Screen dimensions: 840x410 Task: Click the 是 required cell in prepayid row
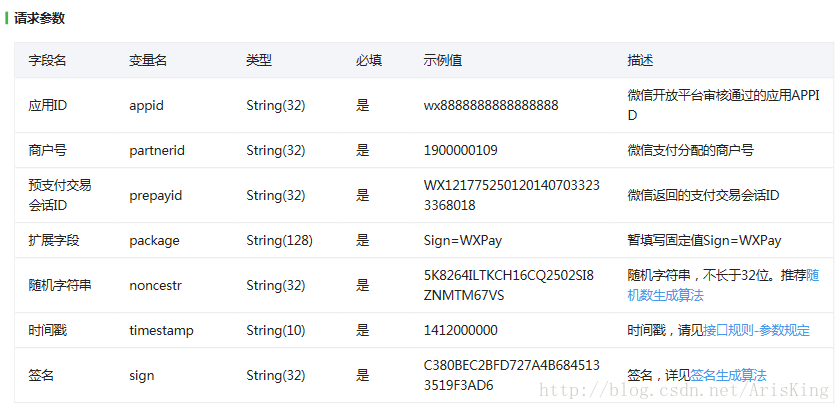(x=363, y=196)
